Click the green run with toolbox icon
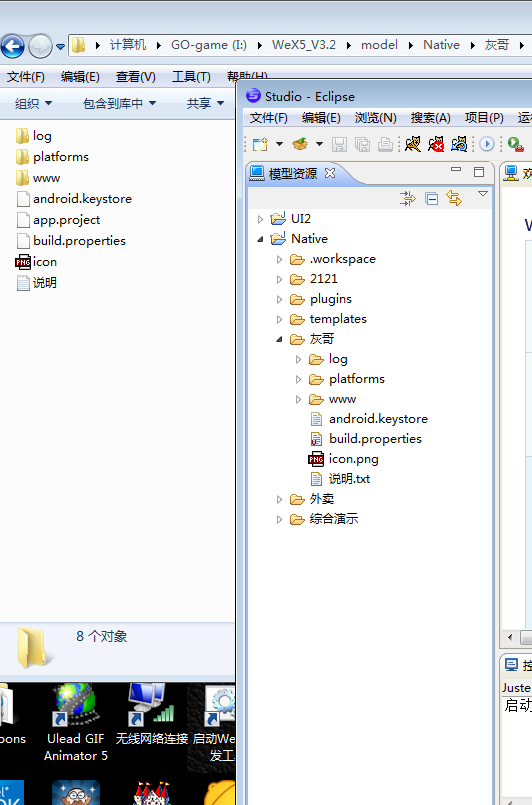 (516, 144)
